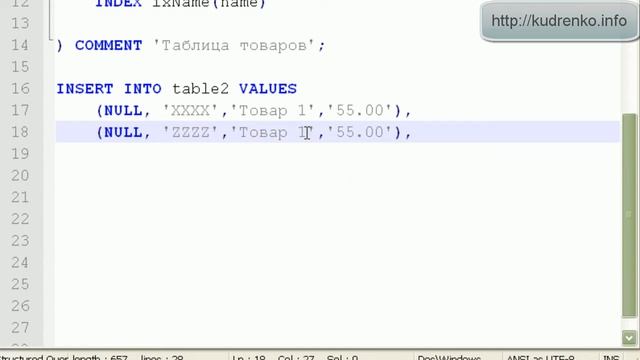Click 'Товар 1' string on line 17

[272, 111]
